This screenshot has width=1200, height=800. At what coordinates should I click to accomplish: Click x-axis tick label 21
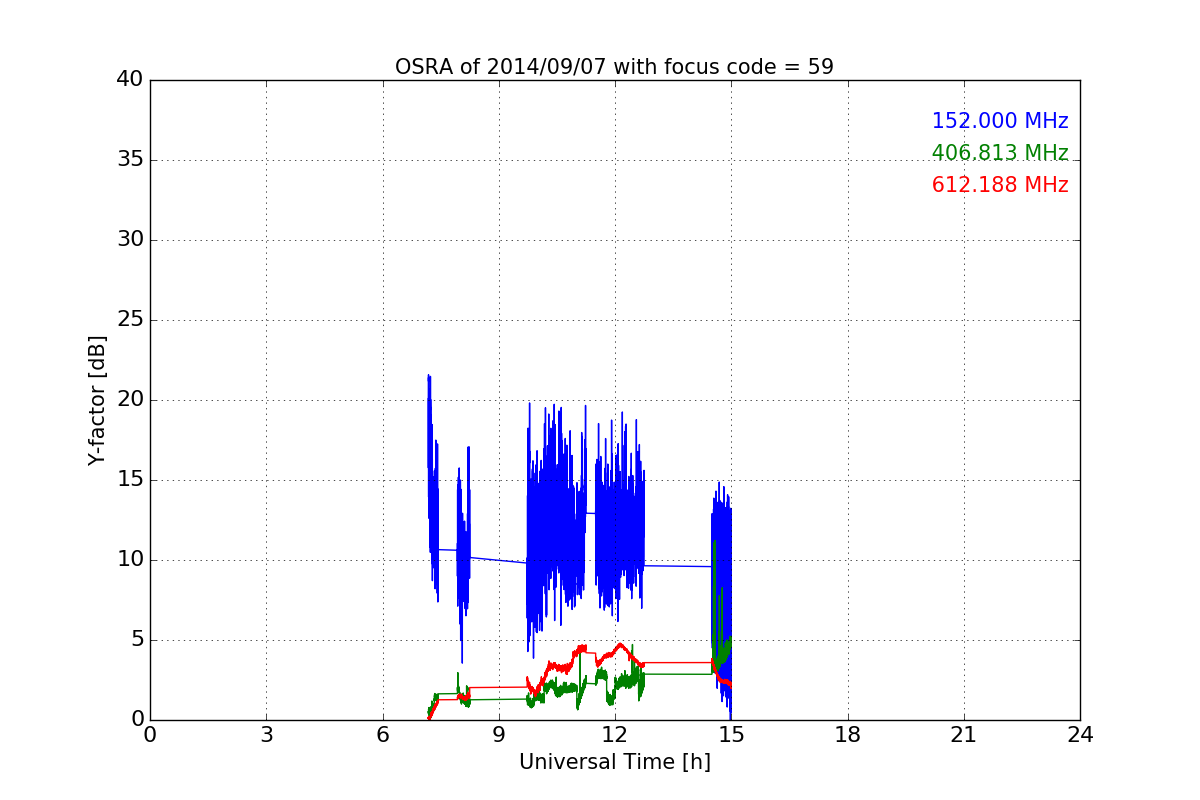click(x=964, y=735)
